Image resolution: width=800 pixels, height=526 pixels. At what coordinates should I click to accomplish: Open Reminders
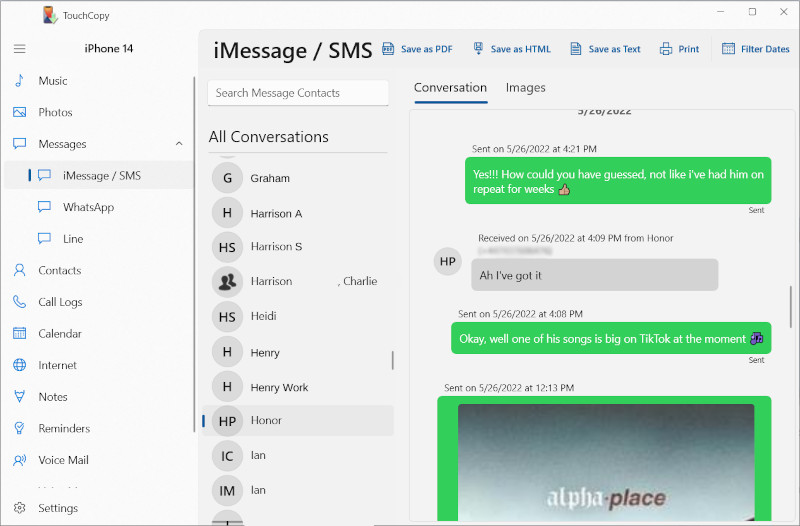[x=97, y=429]
